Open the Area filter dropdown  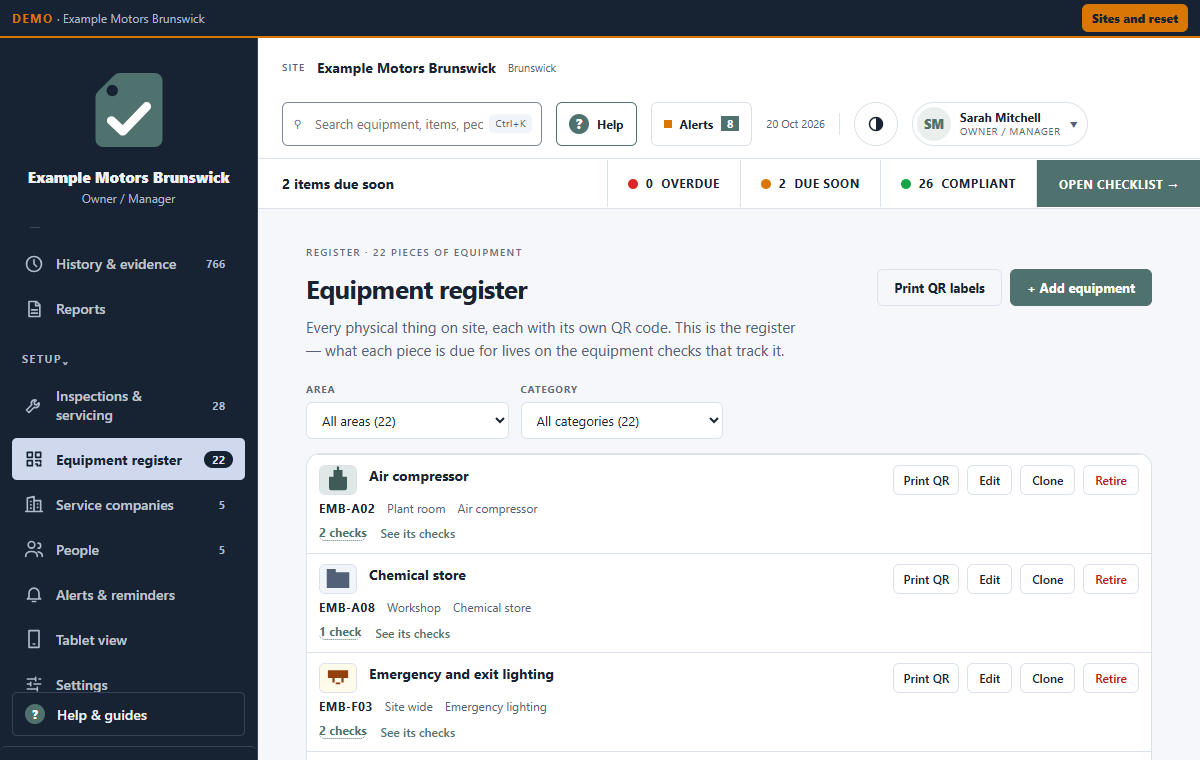(x=408, y=421)
